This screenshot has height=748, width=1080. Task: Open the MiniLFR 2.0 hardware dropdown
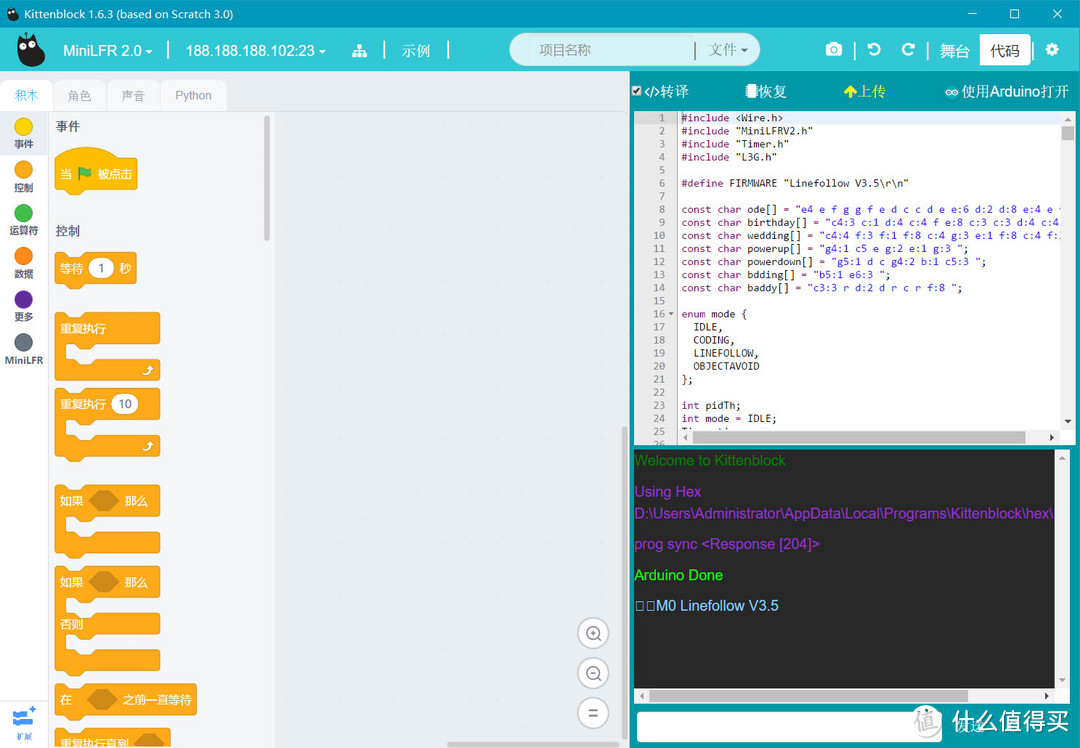107,50
